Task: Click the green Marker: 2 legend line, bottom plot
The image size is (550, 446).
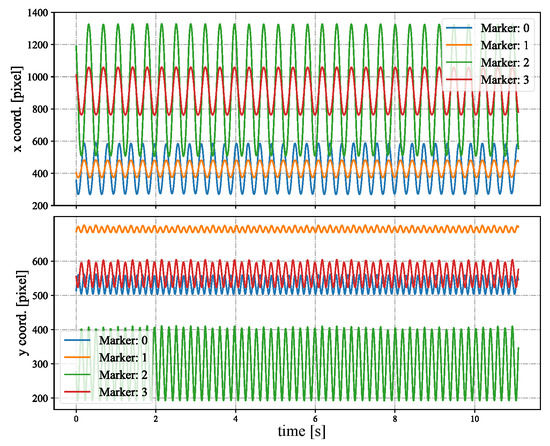Action: [78, 374]
